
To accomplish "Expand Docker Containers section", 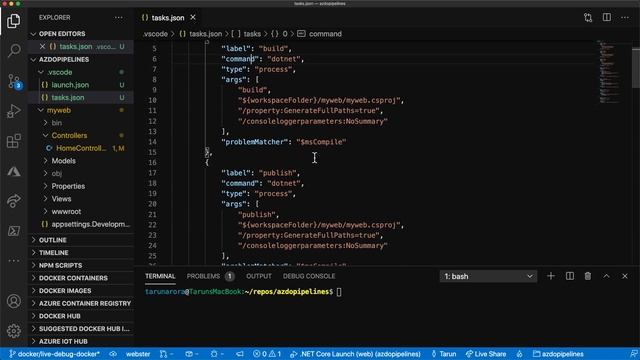I will pyautogui.click(x=81, y=278).
